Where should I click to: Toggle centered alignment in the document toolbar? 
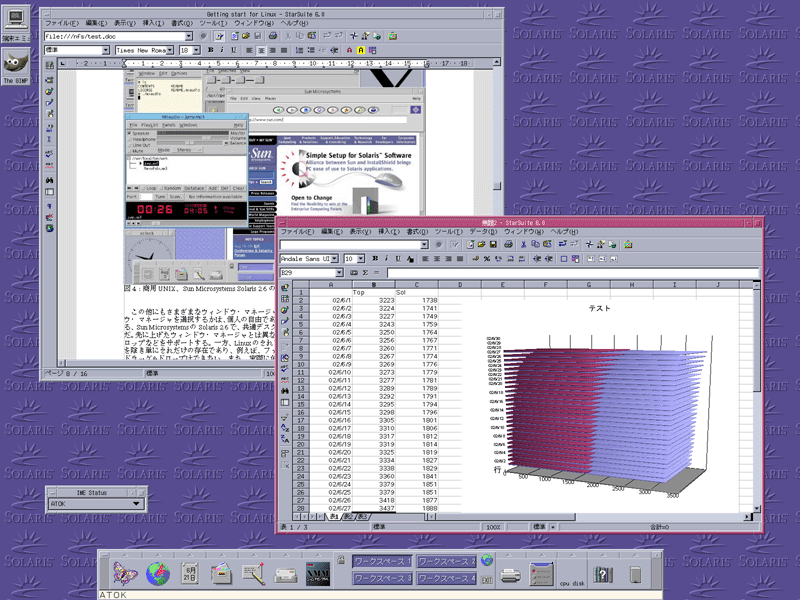261,50
